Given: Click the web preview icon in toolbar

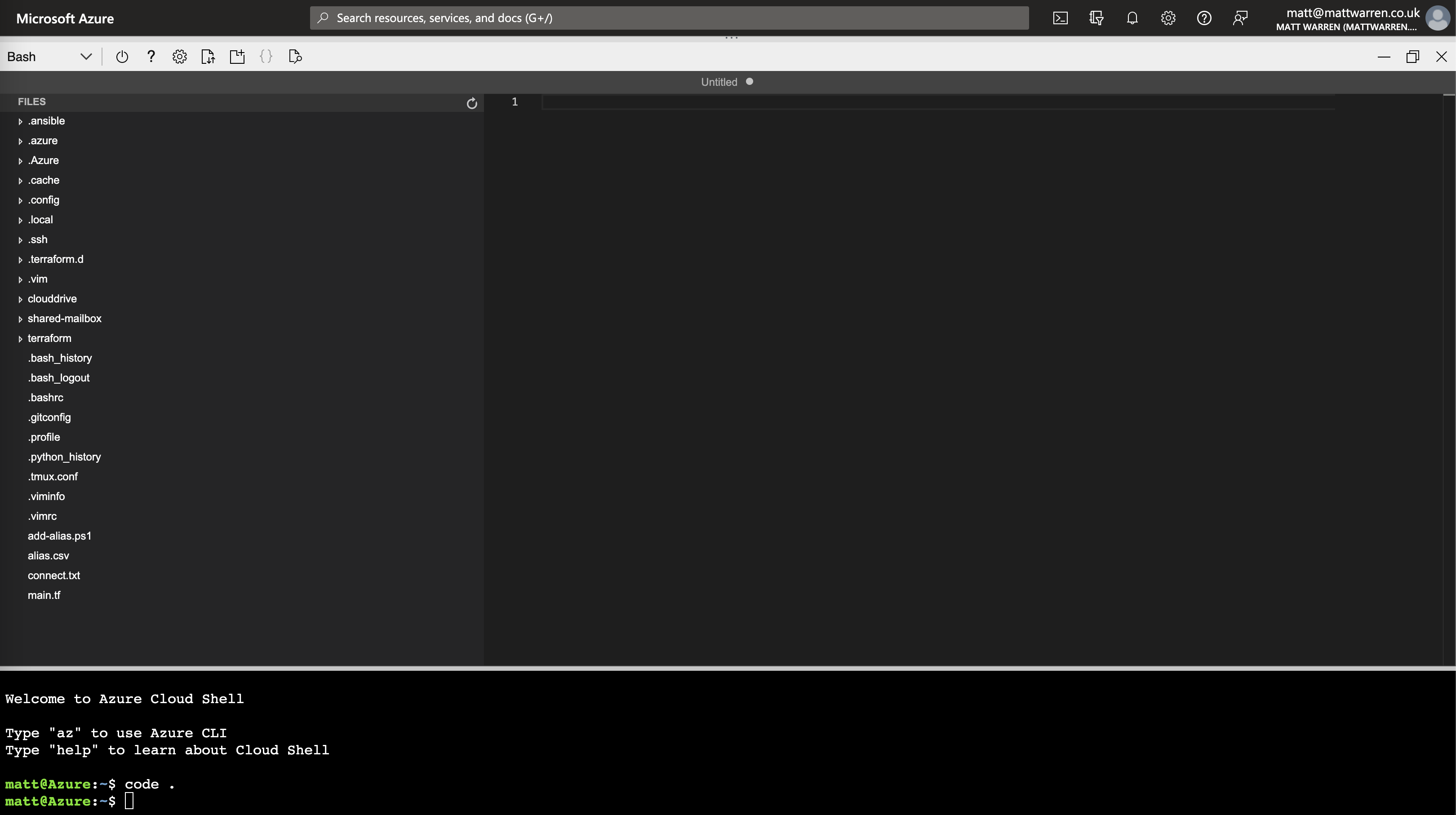Looking at the screenshot, I should [x=295, y=57].
